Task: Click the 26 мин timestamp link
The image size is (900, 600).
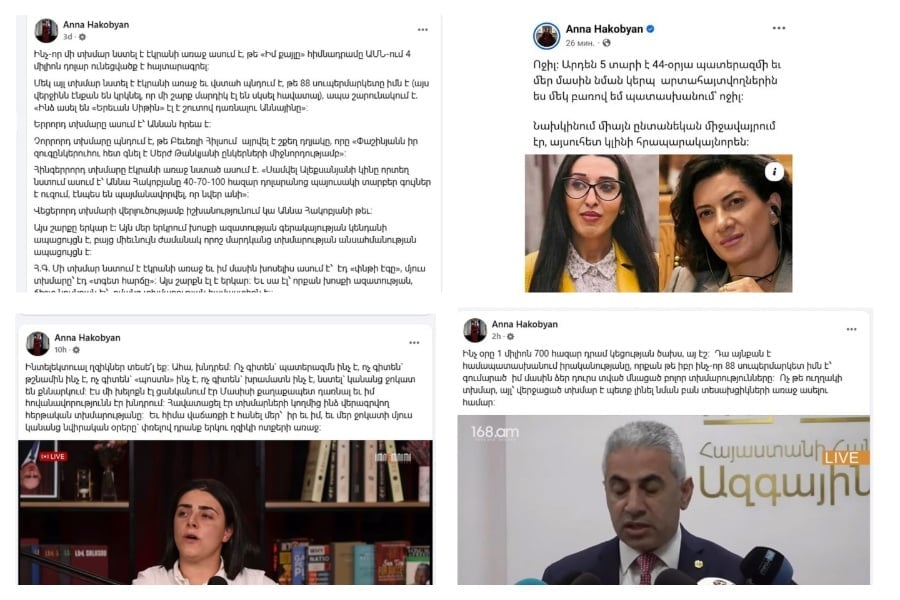Action: [580, 43]
